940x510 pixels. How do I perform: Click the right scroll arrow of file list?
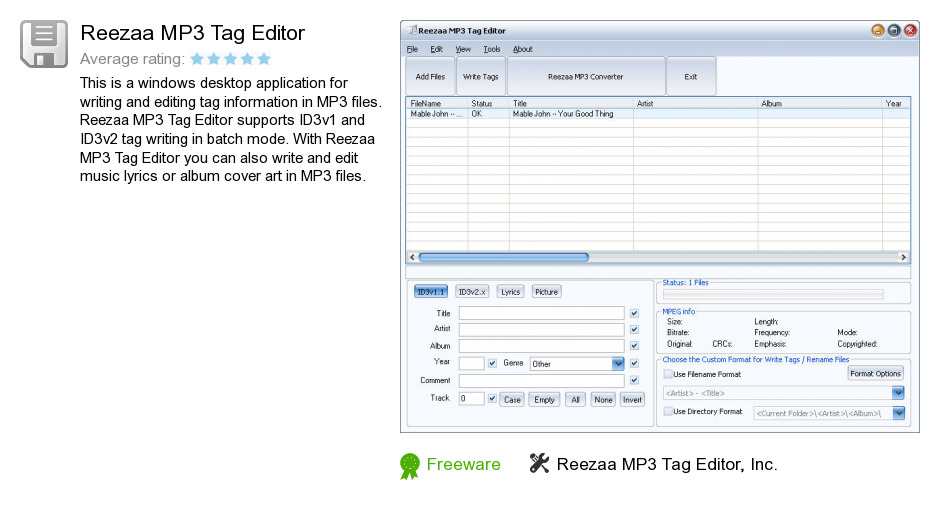(903, 257)
